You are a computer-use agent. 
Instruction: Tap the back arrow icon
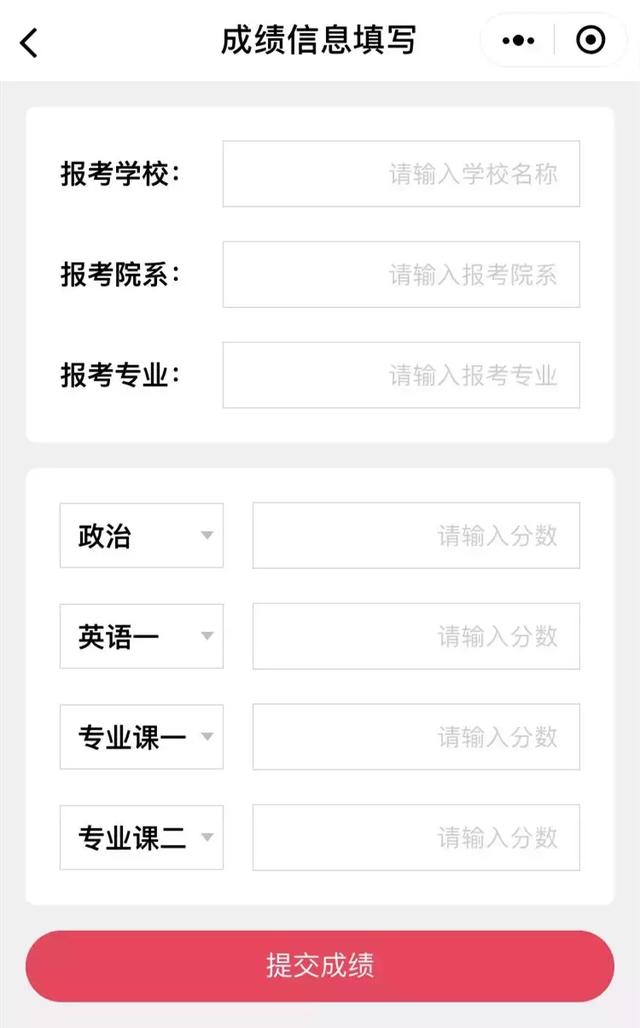(x=29, y=42)
